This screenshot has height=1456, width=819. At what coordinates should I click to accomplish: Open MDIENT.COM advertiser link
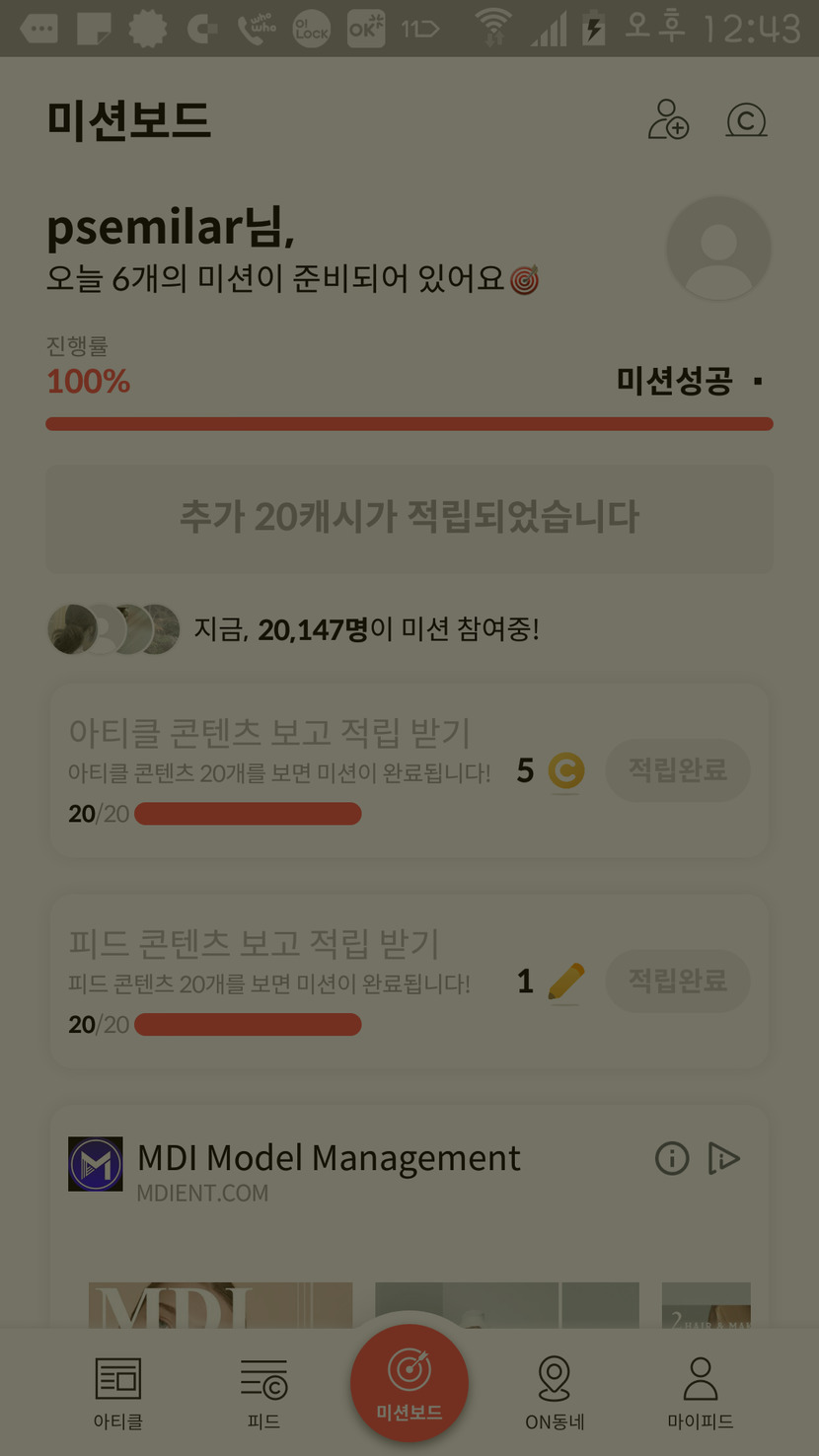[202, 1194]
